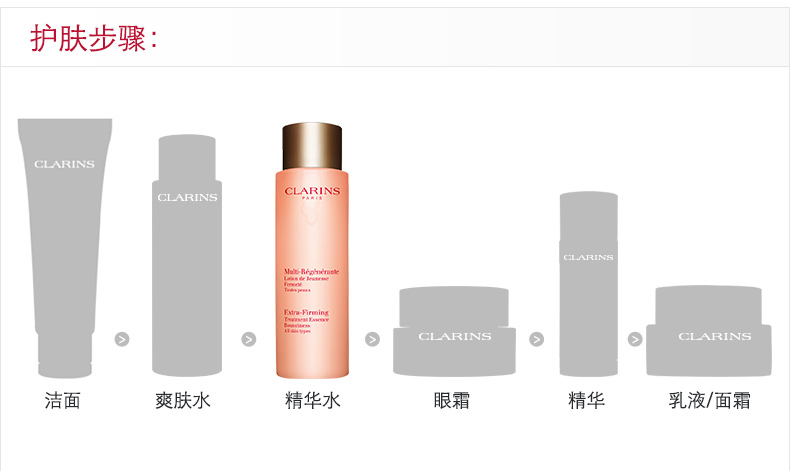This screenshot has height=471, width=790.
Task: Click the arrow between 爽肤水 and 精华水
Action: [248, 339]
